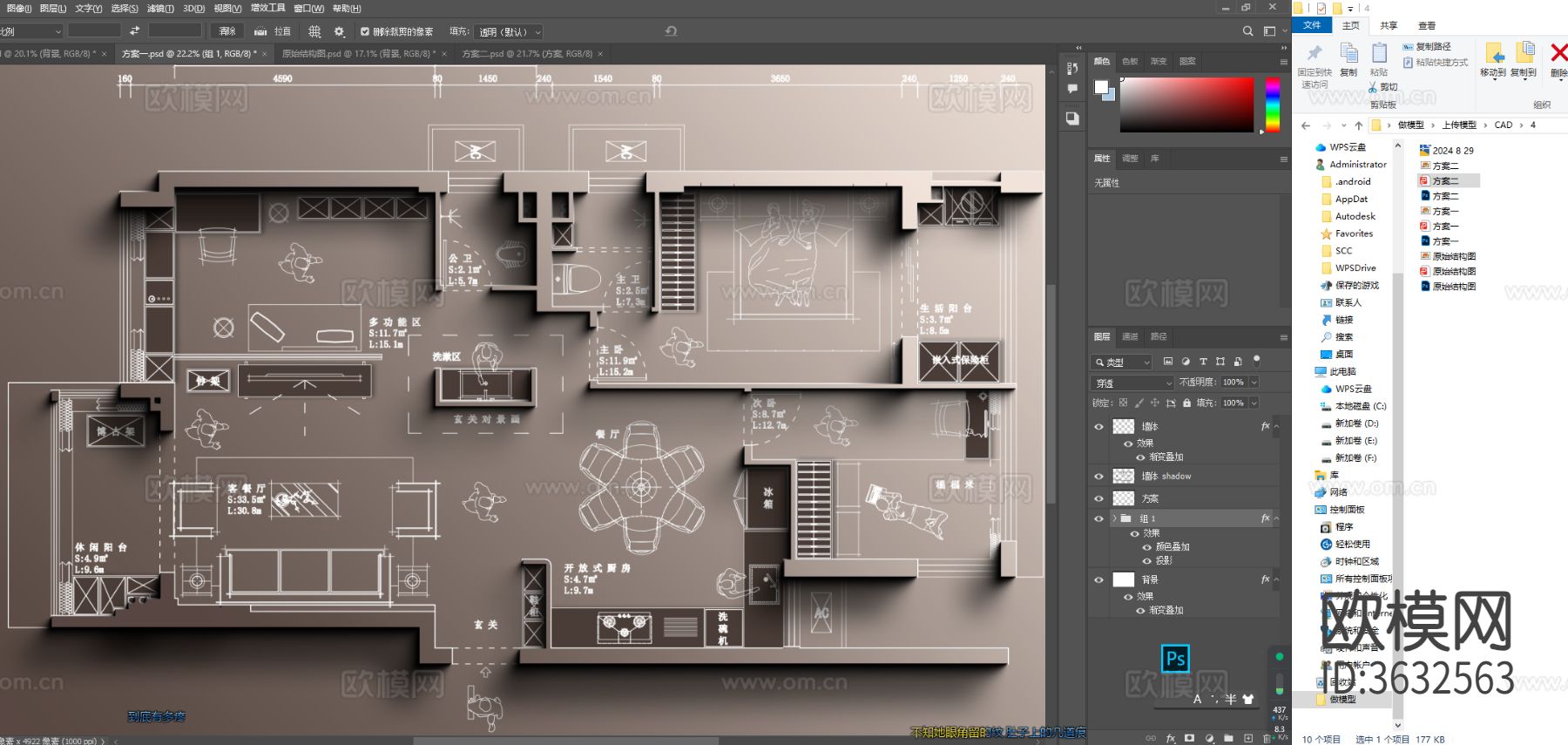
Task: Toggle visibility of the 背景 layer
Action: point(1098,580)
